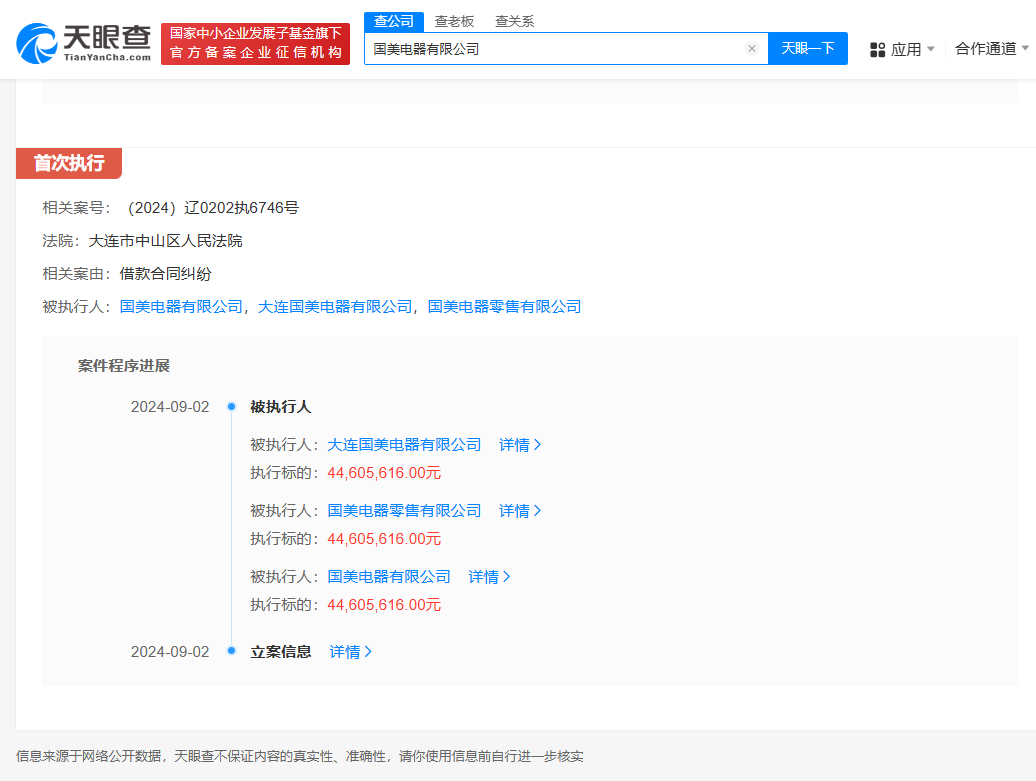1036x781 pixels.
Task: Select the 查公司 tab
Action: tap(393, 20)
